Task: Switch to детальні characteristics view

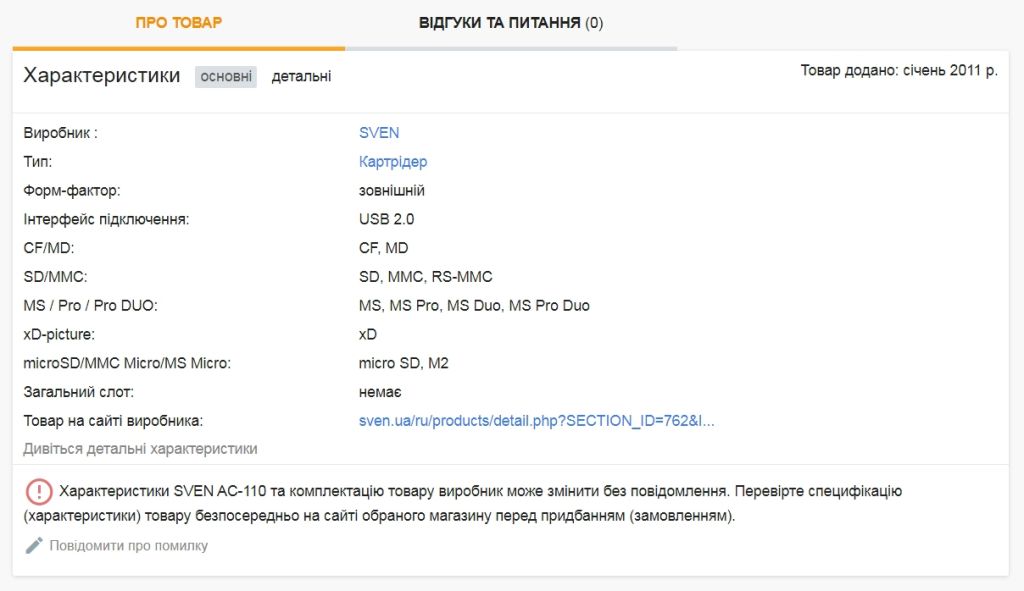Action: click(301, 76)
